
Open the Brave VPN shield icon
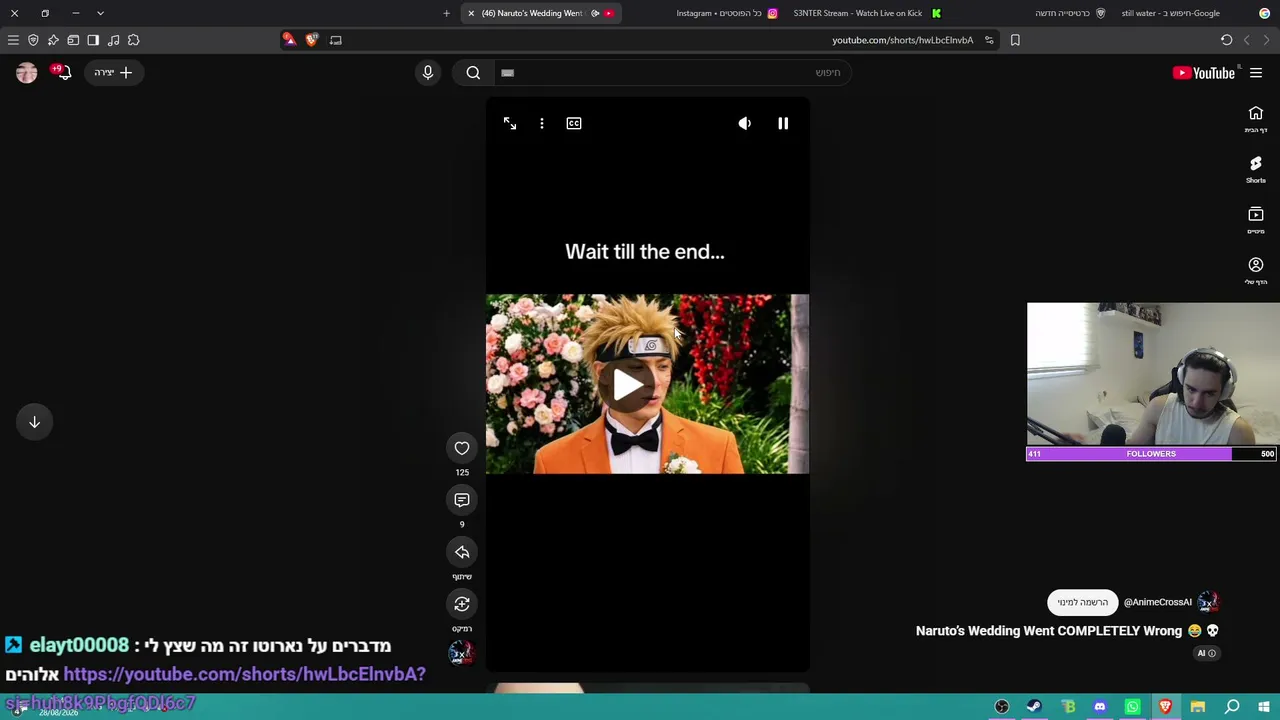click(33, 40)
